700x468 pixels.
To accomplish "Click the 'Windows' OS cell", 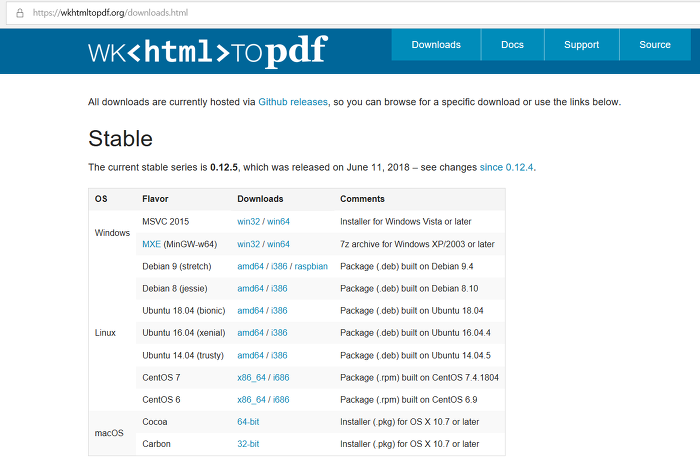I will click(112, 233).
